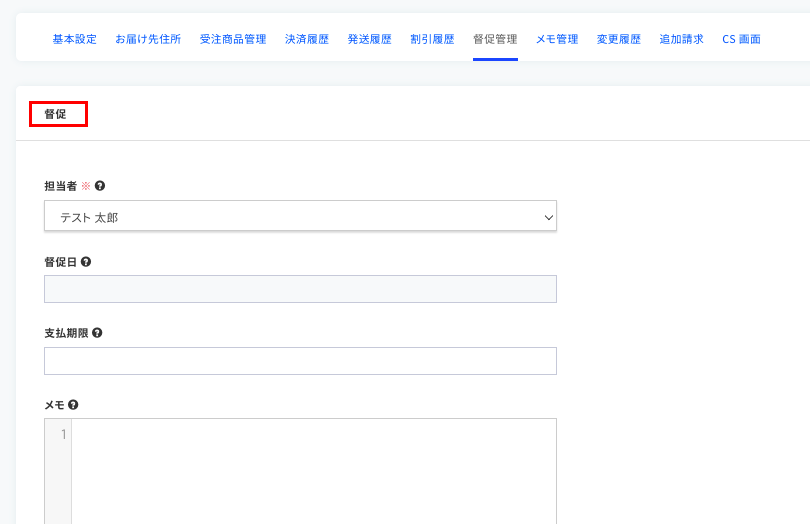
Task: Select the active 督促管理 tab
Action: 495,39
